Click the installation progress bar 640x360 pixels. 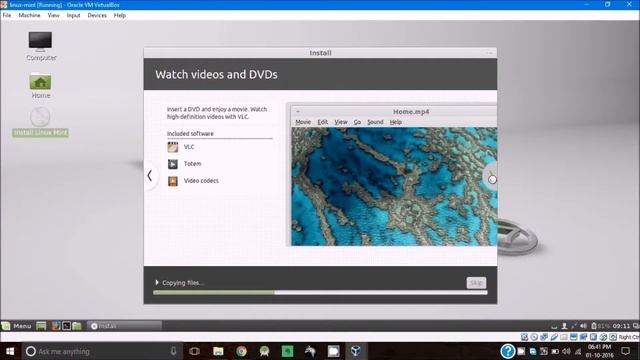(320, 292)
